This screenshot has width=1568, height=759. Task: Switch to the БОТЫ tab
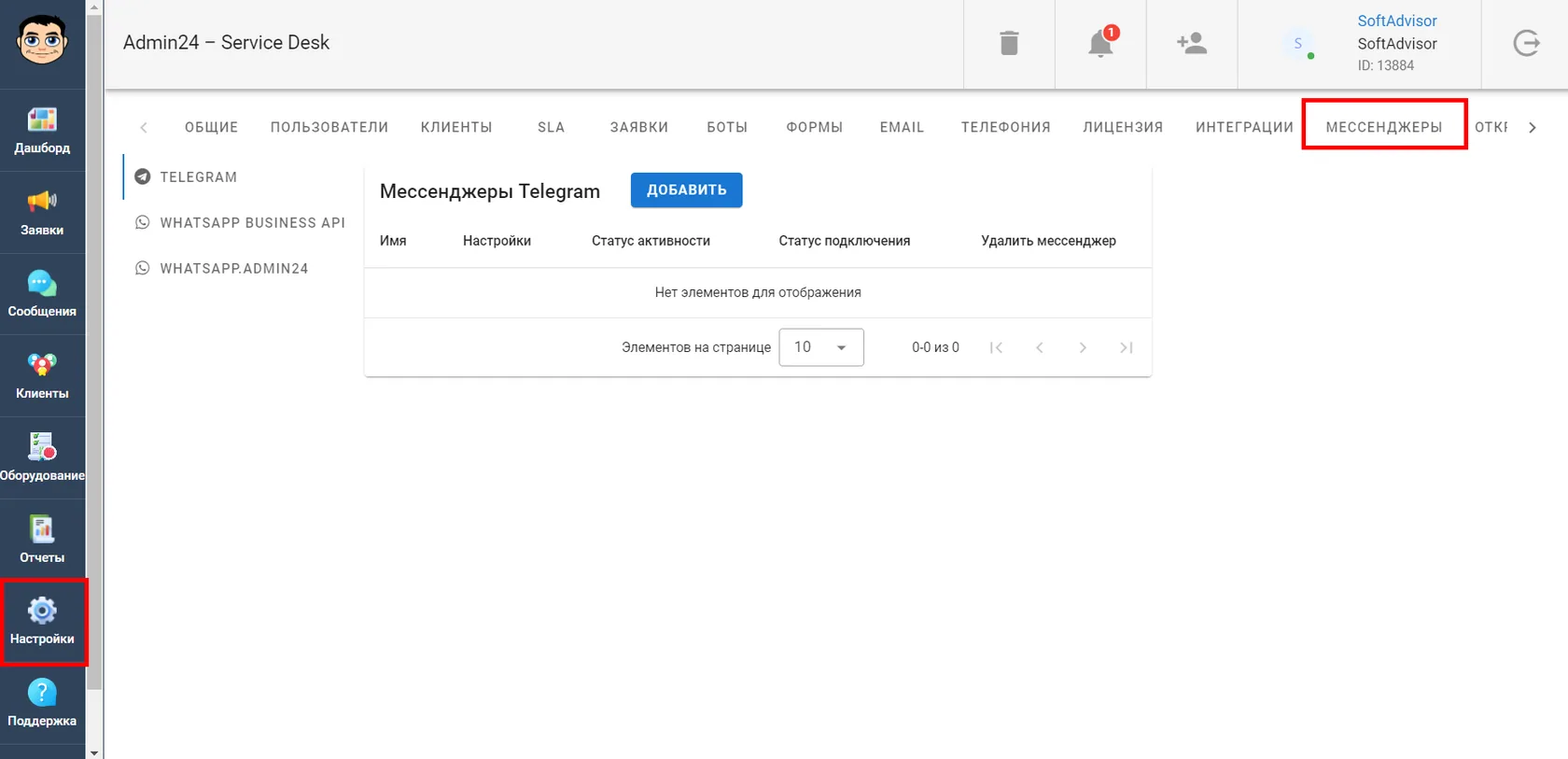pos(727,127)
